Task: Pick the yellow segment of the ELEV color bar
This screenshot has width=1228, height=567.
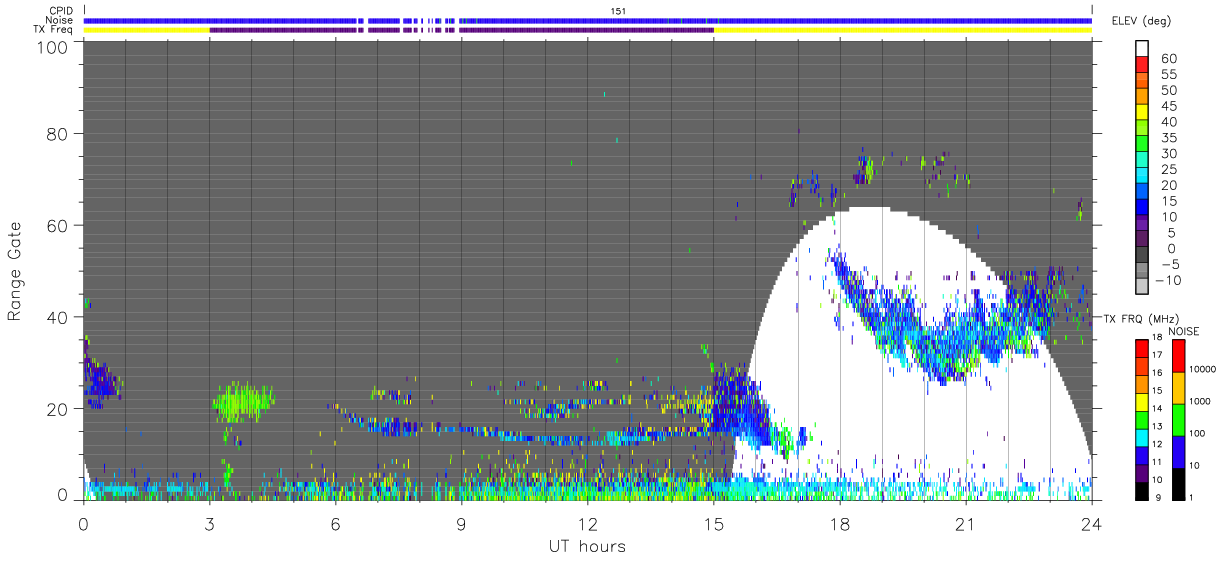Action: tap(1144, 114)
